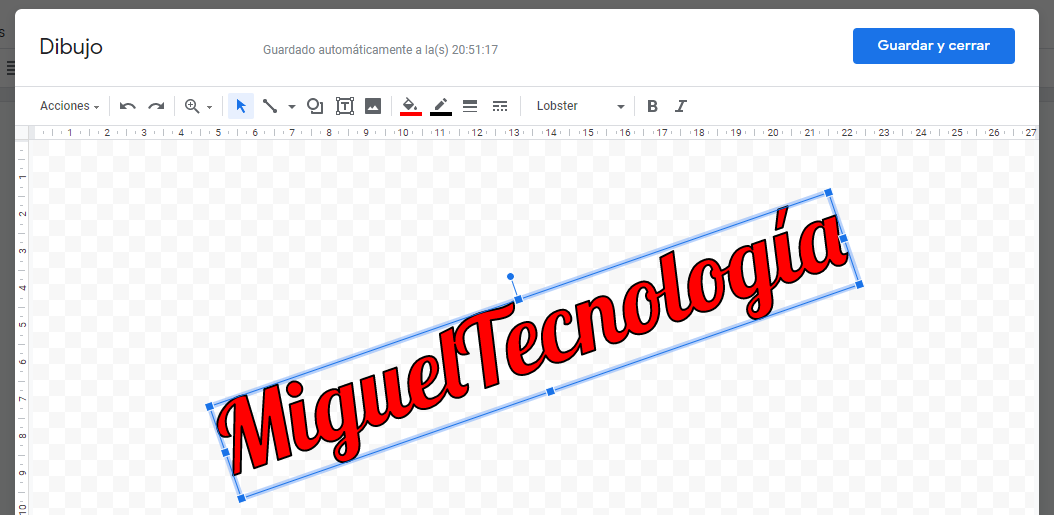Image resolution: width=1054 pixels, height=515 pixels.
Task: Open the border dash style options
Action: click(x=500, y=106)
